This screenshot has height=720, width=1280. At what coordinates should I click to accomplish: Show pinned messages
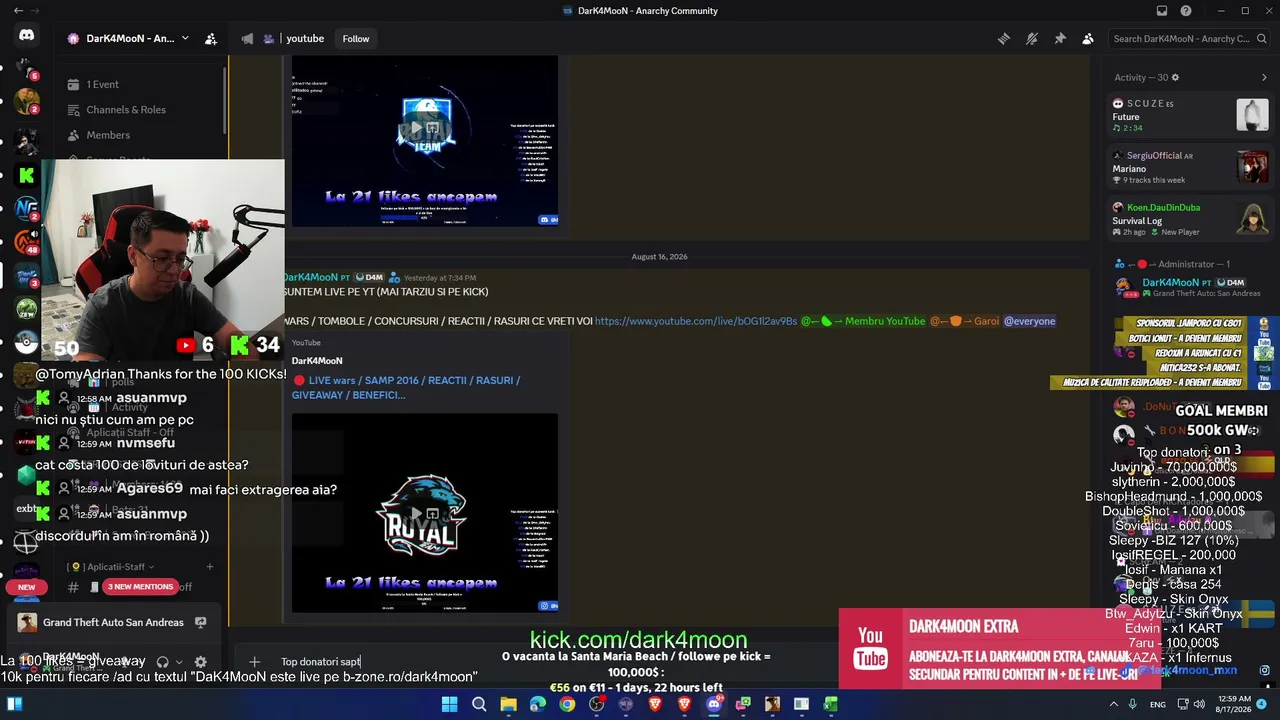click(x=1060, y=39)
